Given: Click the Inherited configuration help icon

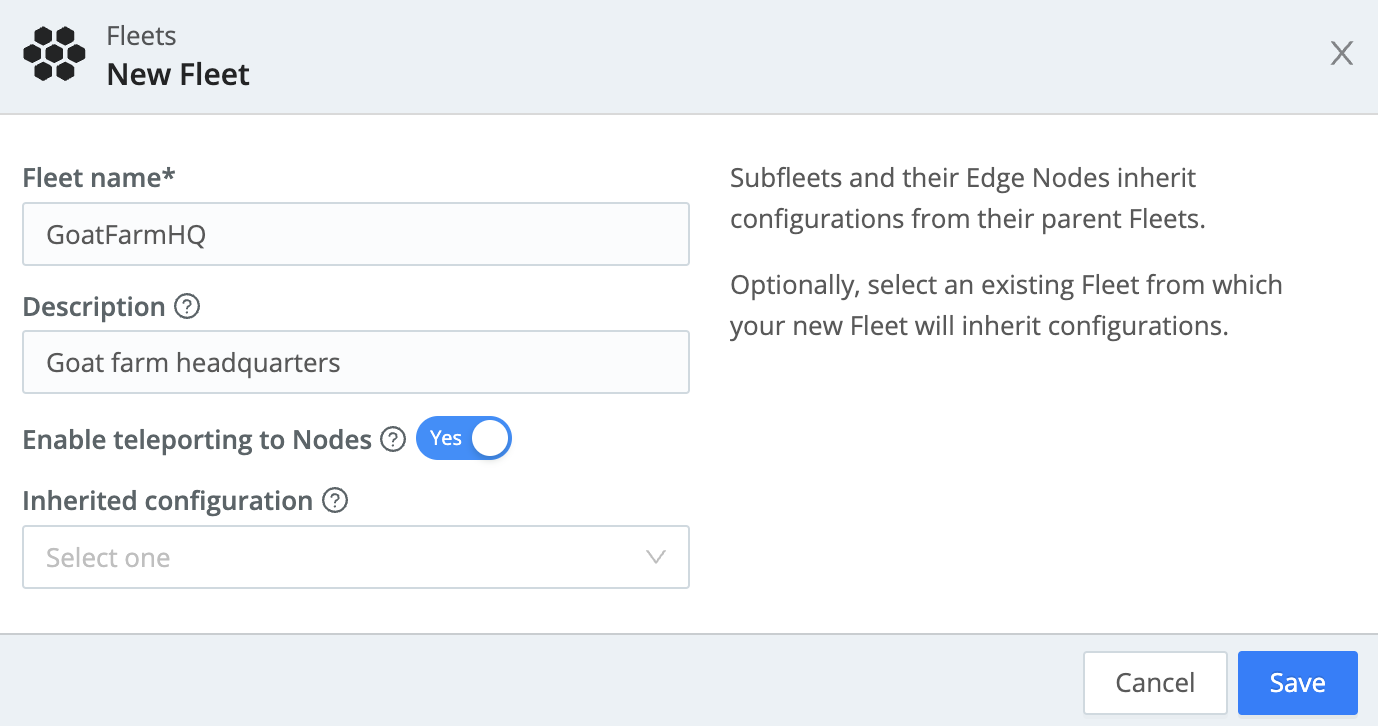Looking at the screenshot, I should (336, 502).
